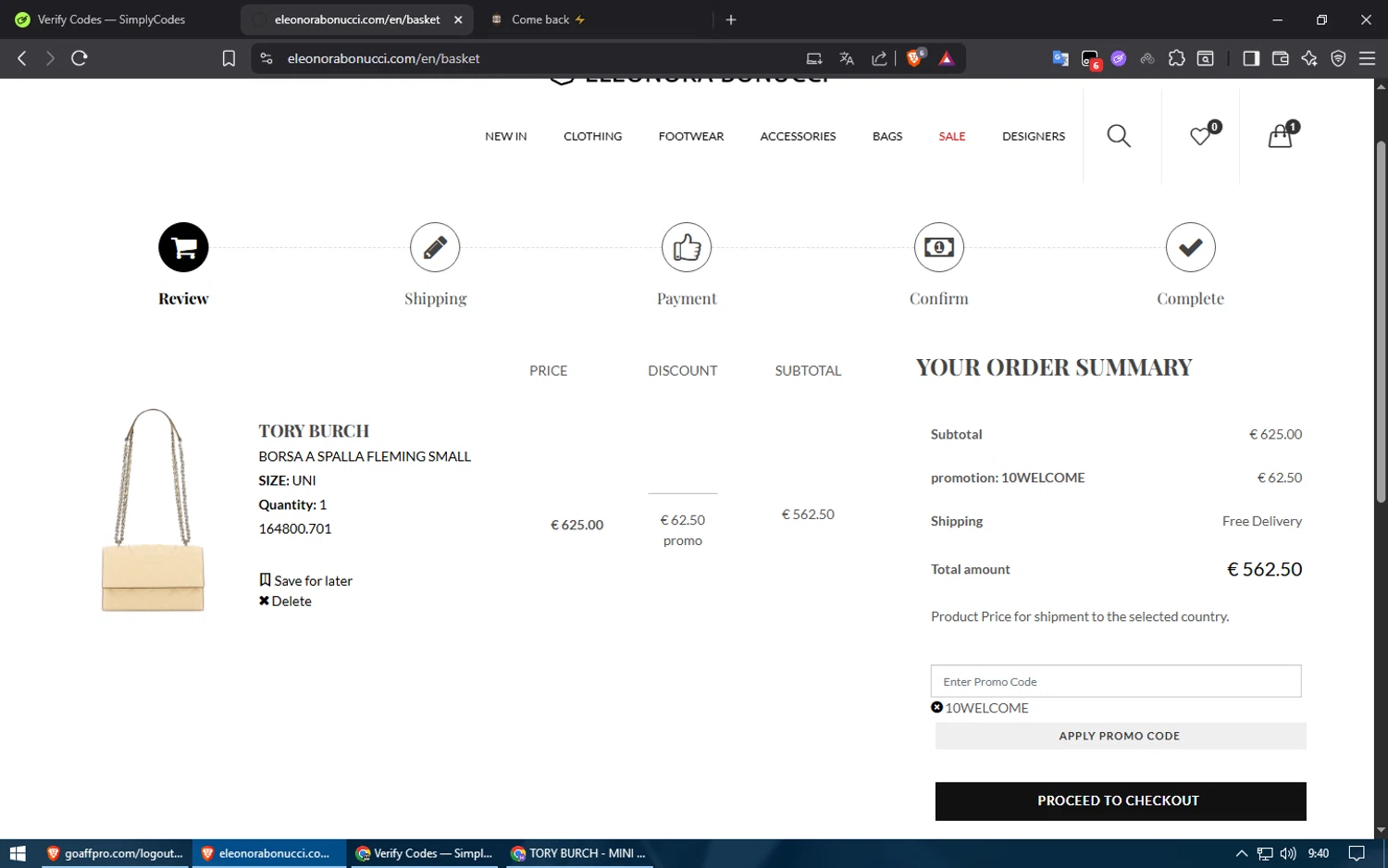Screen dimensions: 1388x868
Task: Open the TORY BURCH product title
Action: point(314,430)
